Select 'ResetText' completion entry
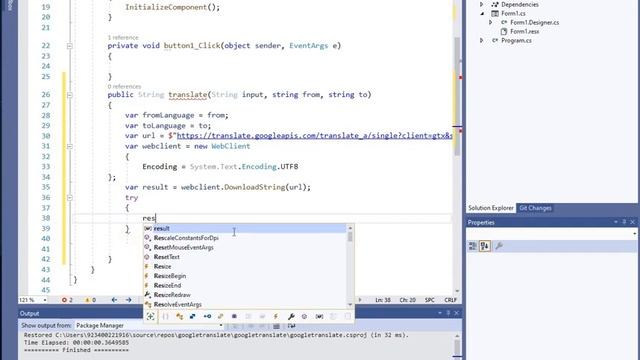The image size is (640, 360). click(244, 257)
